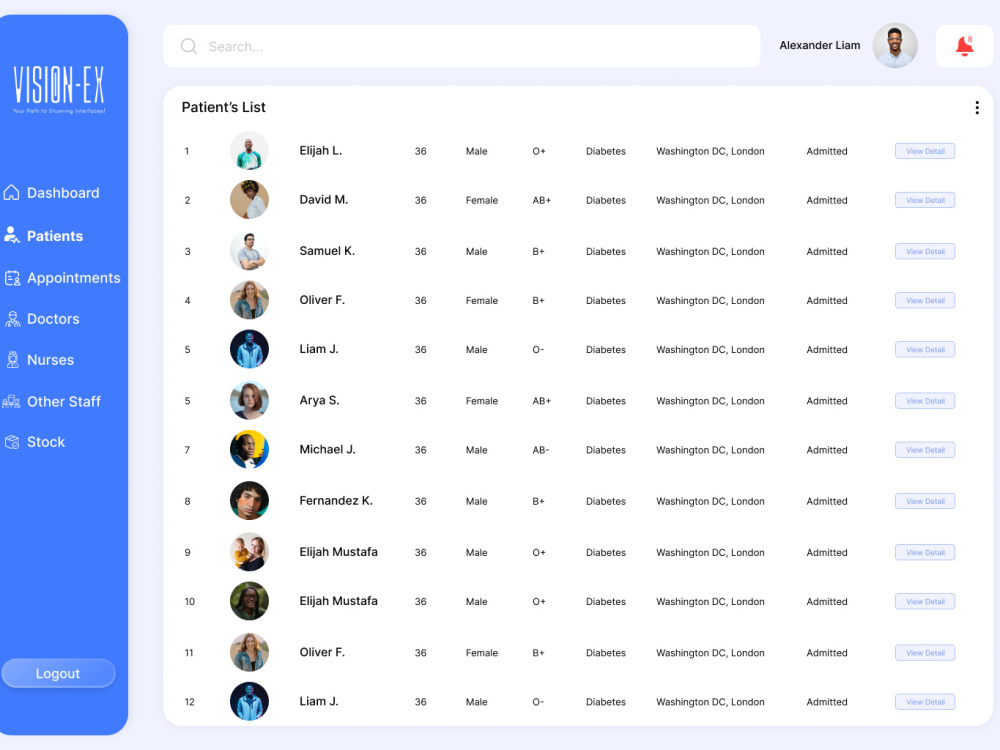Open Alexander Liam's profile avatar

(x=895, y=46)
